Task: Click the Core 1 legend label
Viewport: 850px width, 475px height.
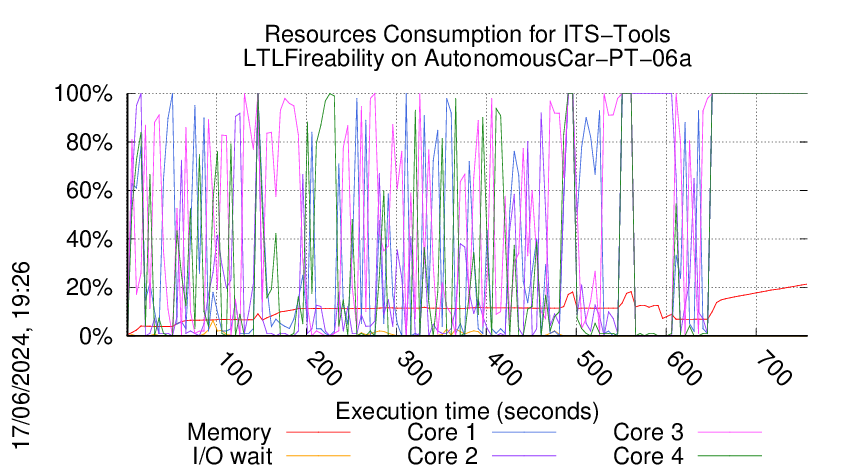Action: pyautogui.click(x=441, y=433)
